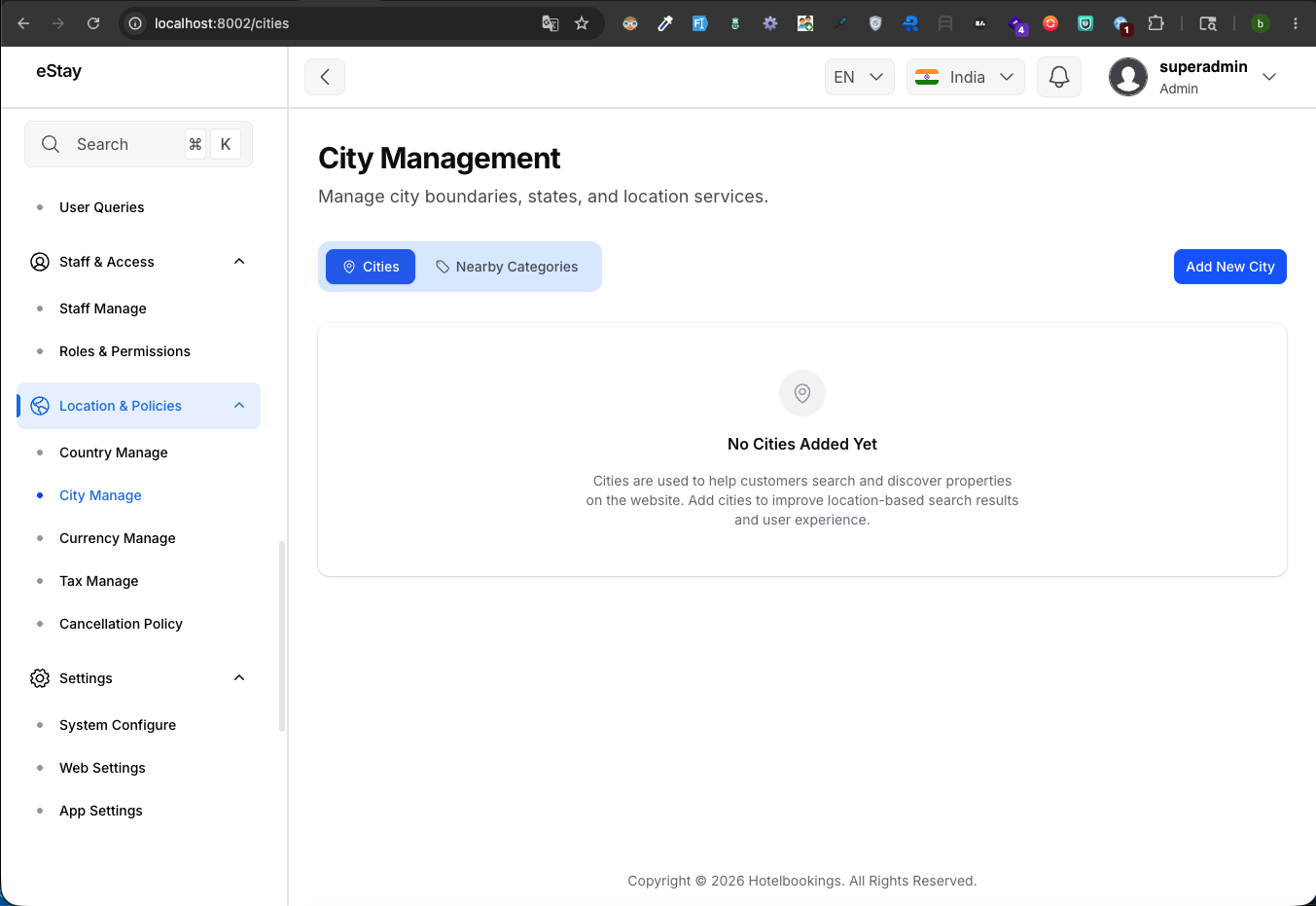Open the India country dropdown

(x=966, y=77)
